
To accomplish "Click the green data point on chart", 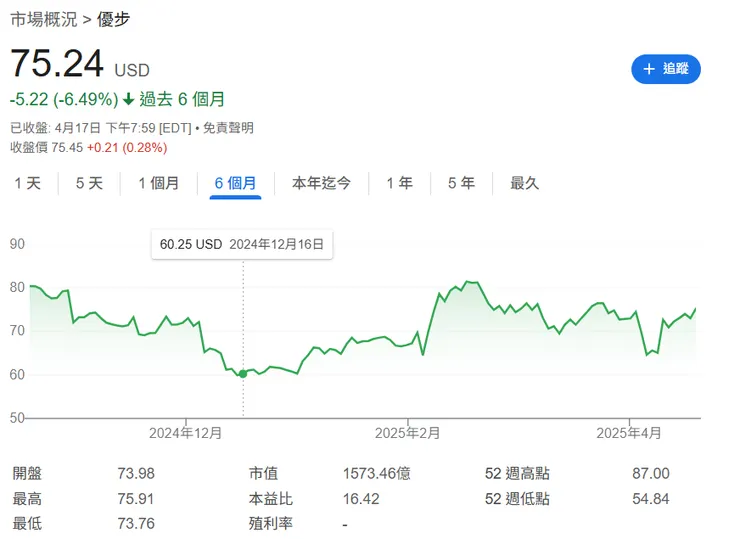I will (x=243, y=374).
